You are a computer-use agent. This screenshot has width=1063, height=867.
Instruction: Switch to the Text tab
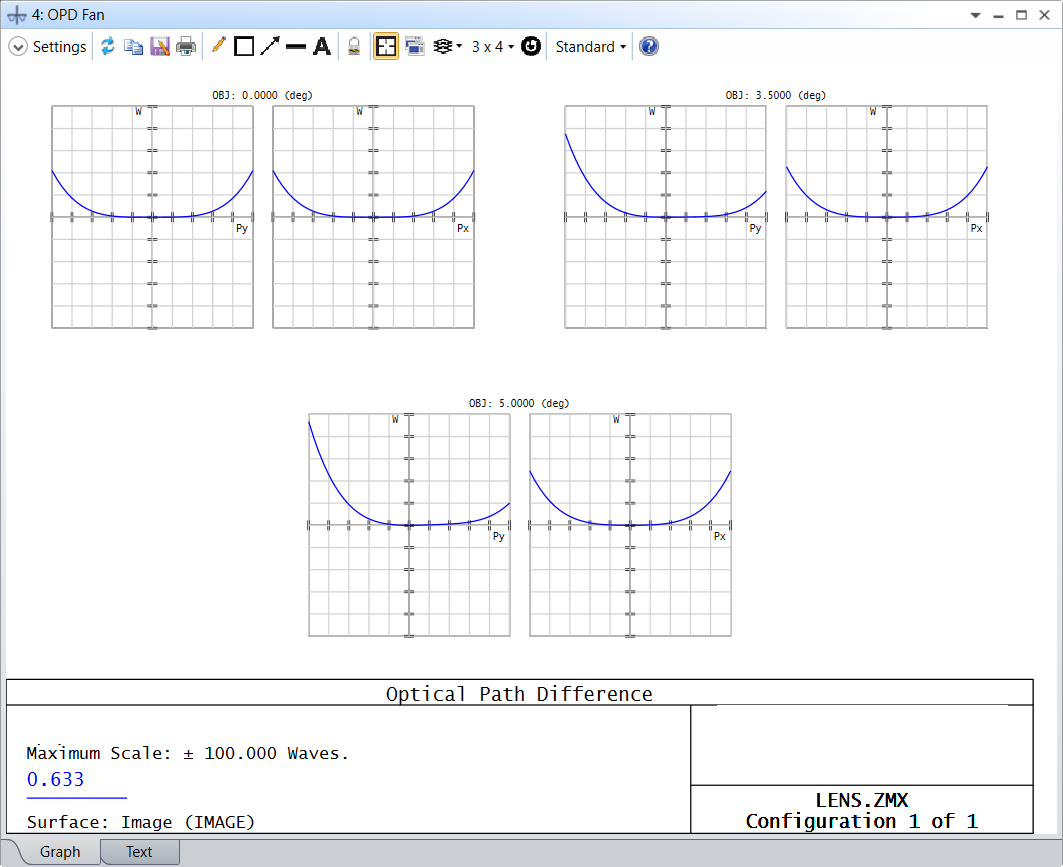click(139, 851)
